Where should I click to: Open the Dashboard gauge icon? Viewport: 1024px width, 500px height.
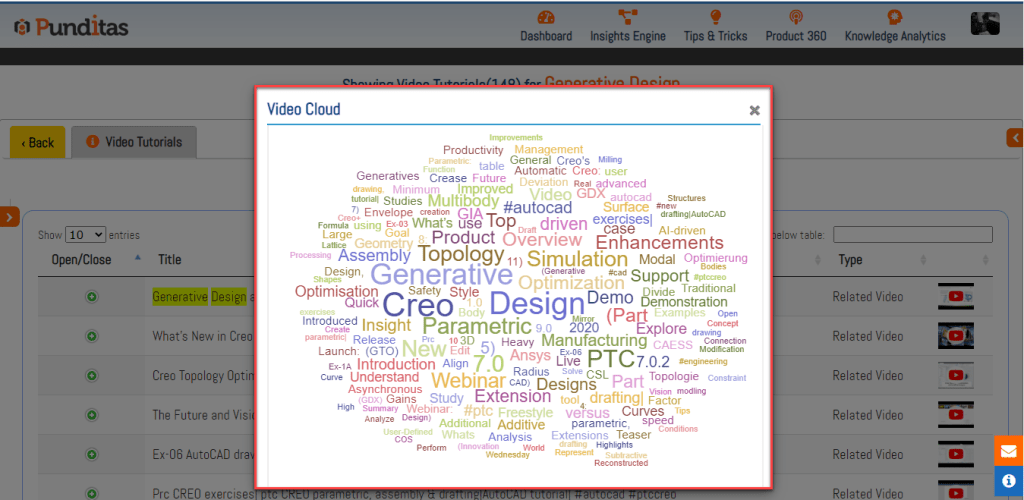[546, 17]
